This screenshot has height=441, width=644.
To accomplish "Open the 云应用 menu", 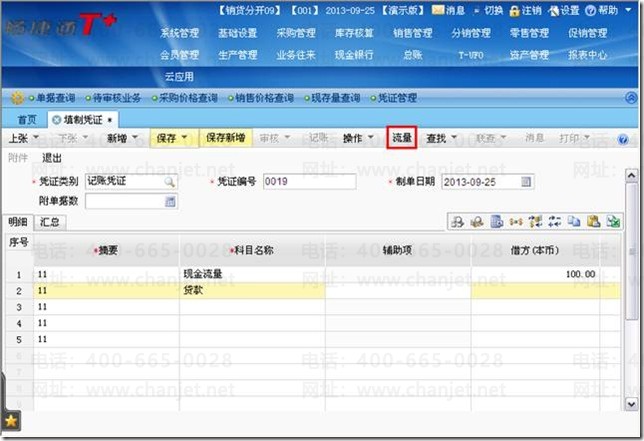I will tap(179, 77).
